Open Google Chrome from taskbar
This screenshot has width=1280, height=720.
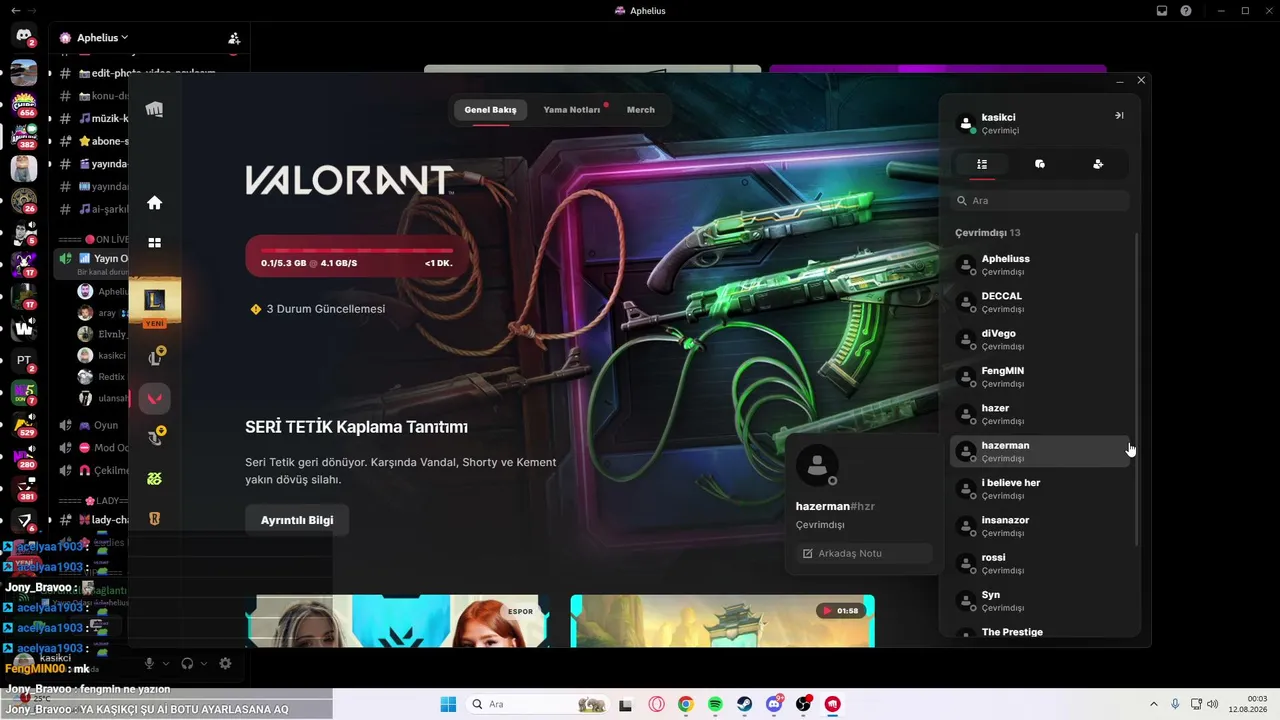[x=685, y=704]
